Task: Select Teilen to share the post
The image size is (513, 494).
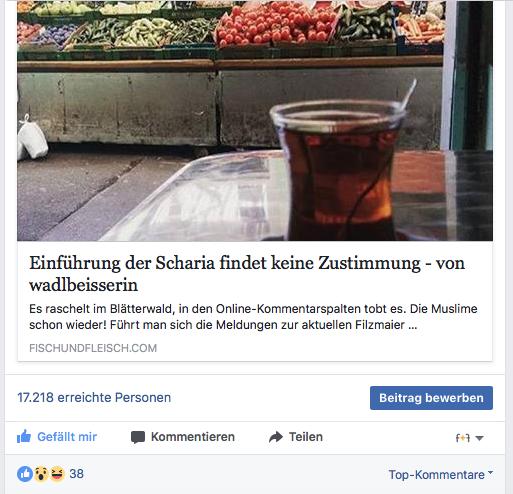Action: pos(306,437)
